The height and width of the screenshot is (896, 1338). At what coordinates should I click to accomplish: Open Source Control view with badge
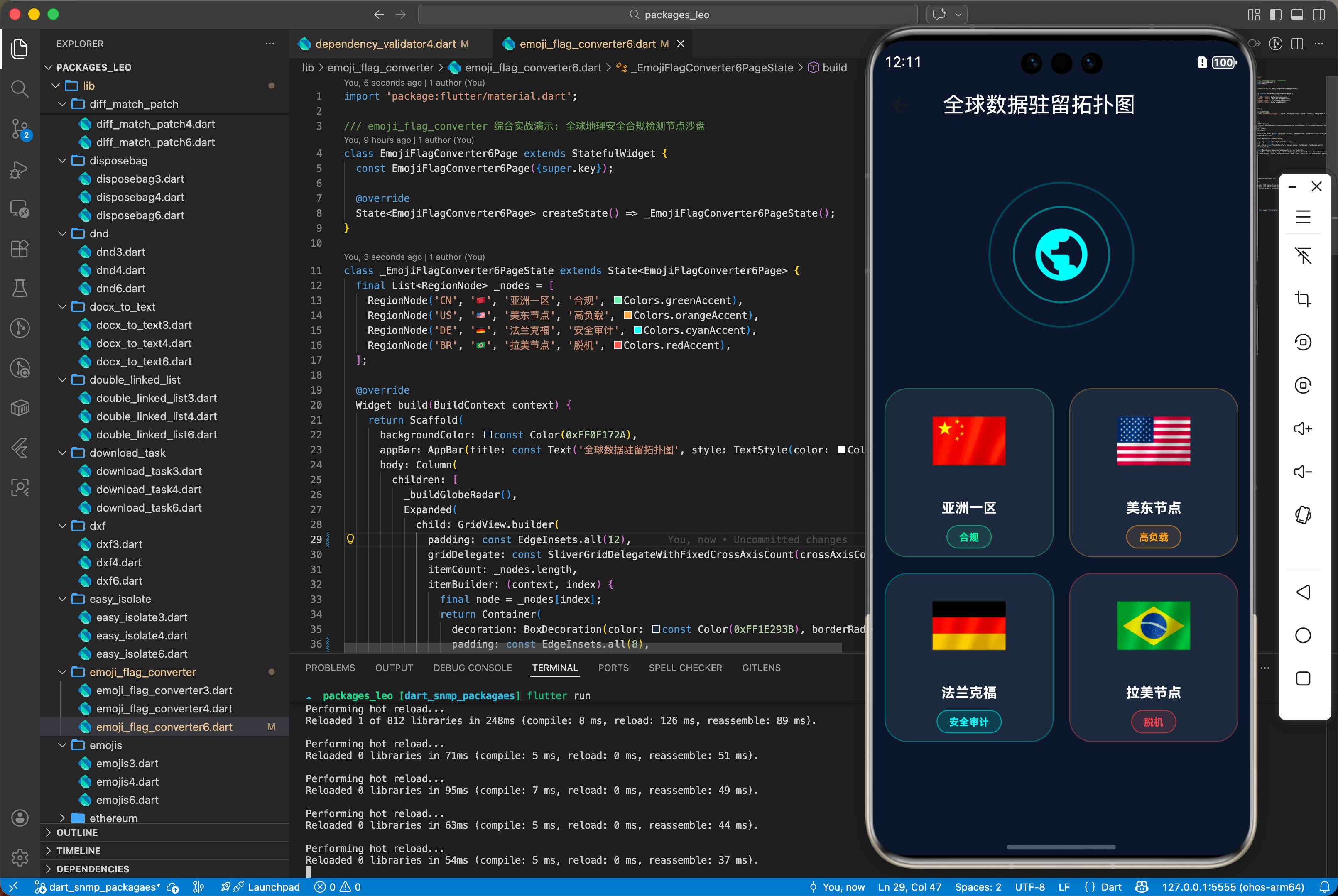pyautogui.click(x=20, y=129)
